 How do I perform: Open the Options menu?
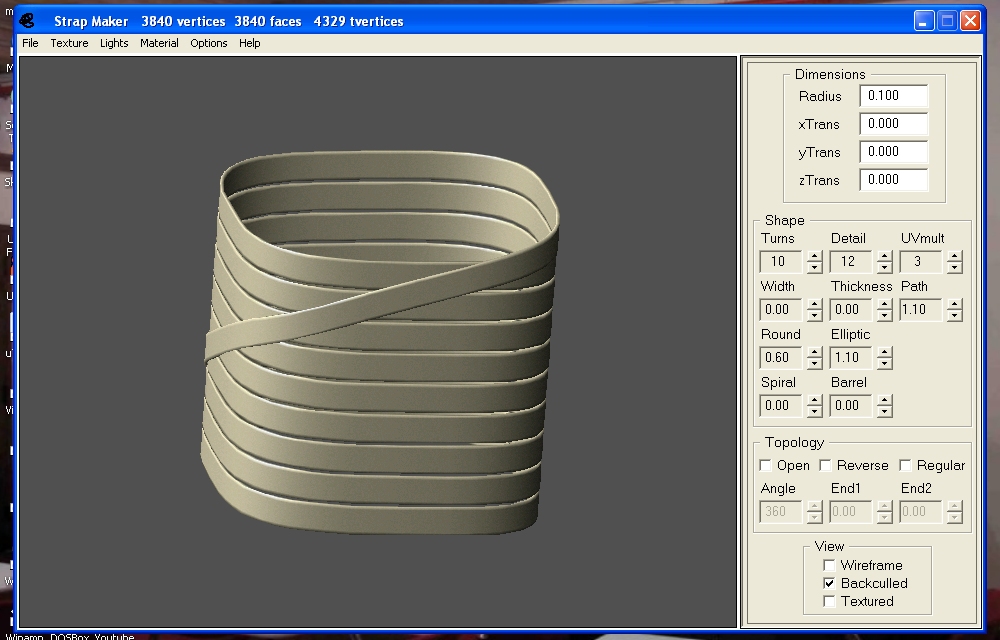click(209, 43)
